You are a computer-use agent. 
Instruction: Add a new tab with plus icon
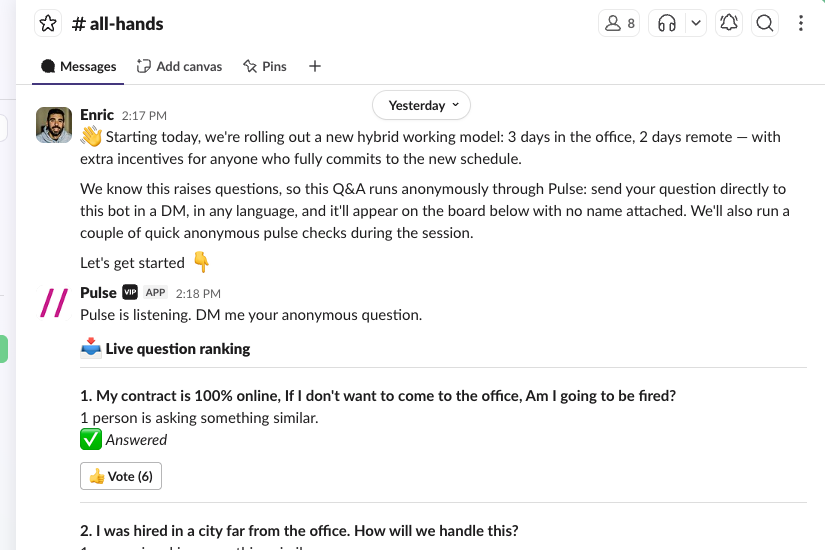pos(315,66)
